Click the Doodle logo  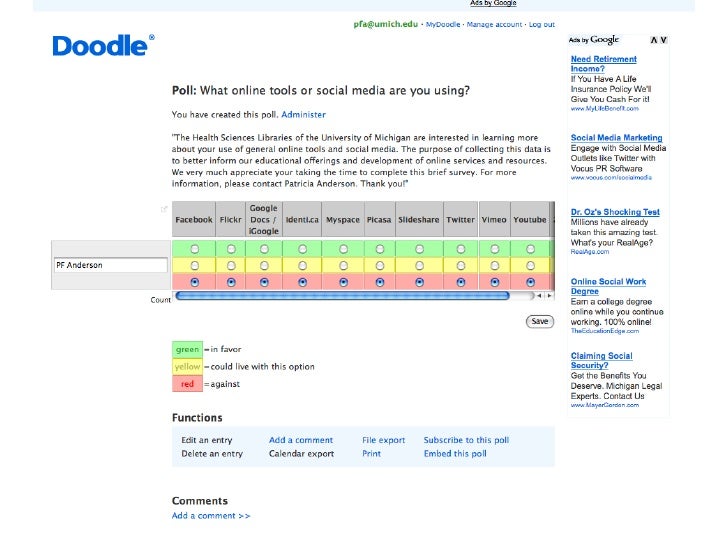[x=104, y=46]
